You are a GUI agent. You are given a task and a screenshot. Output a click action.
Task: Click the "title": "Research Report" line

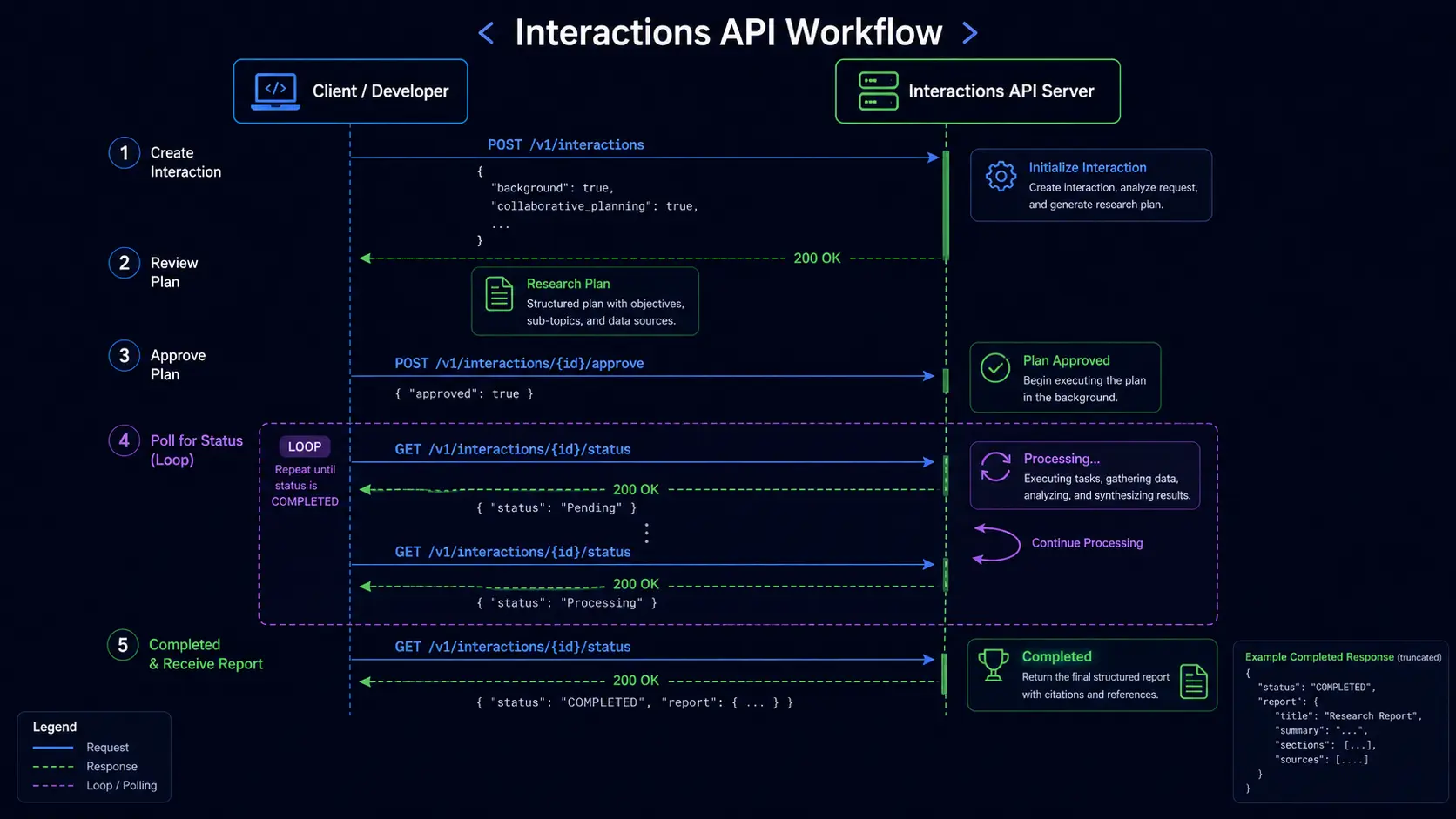(x=1348, y=716)
